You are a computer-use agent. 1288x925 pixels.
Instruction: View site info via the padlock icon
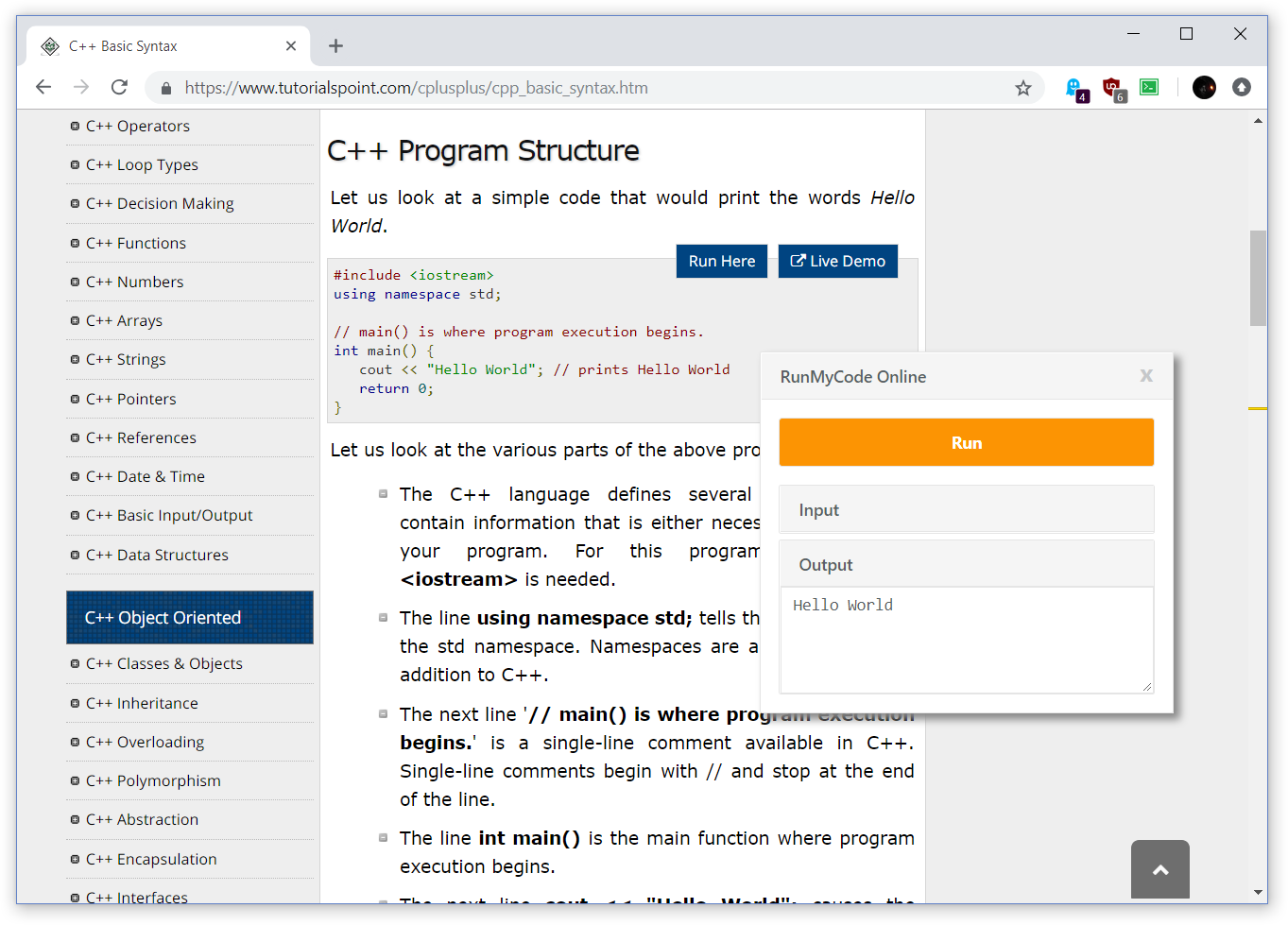coord(166,88)
